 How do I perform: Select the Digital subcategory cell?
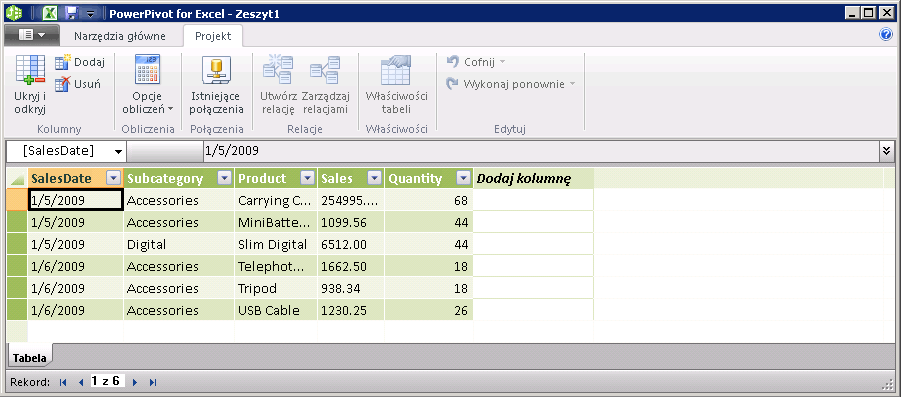coord(179,244)
